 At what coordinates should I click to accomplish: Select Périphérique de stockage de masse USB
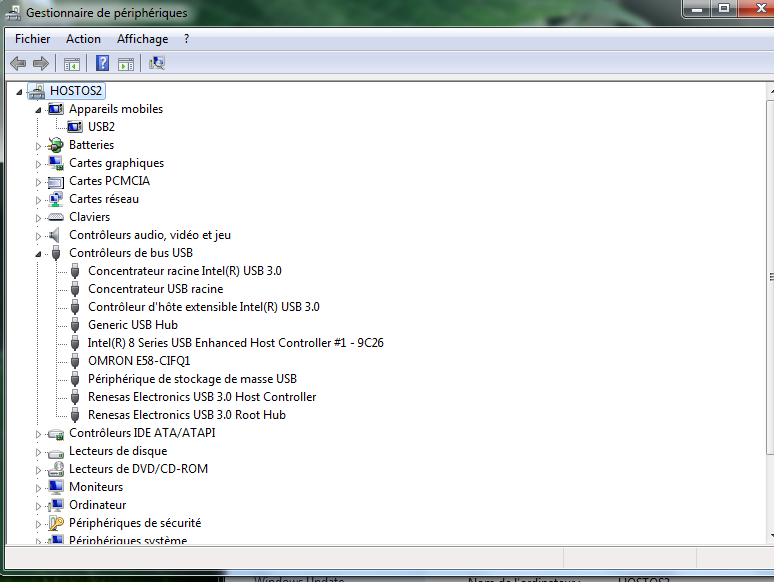(193, 379)
